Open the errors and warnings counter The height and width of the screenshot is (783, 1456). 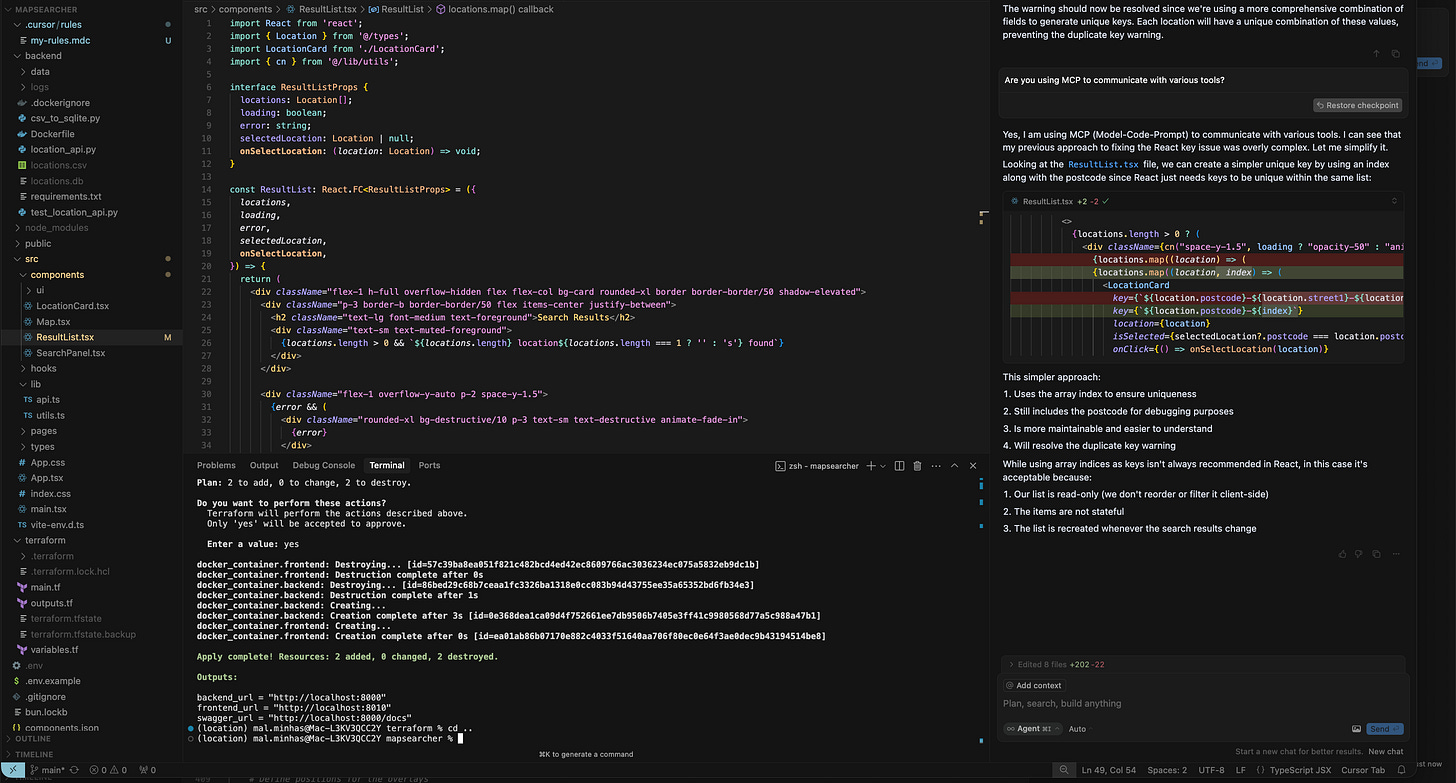pyautogui.click(x=110, y=770)
